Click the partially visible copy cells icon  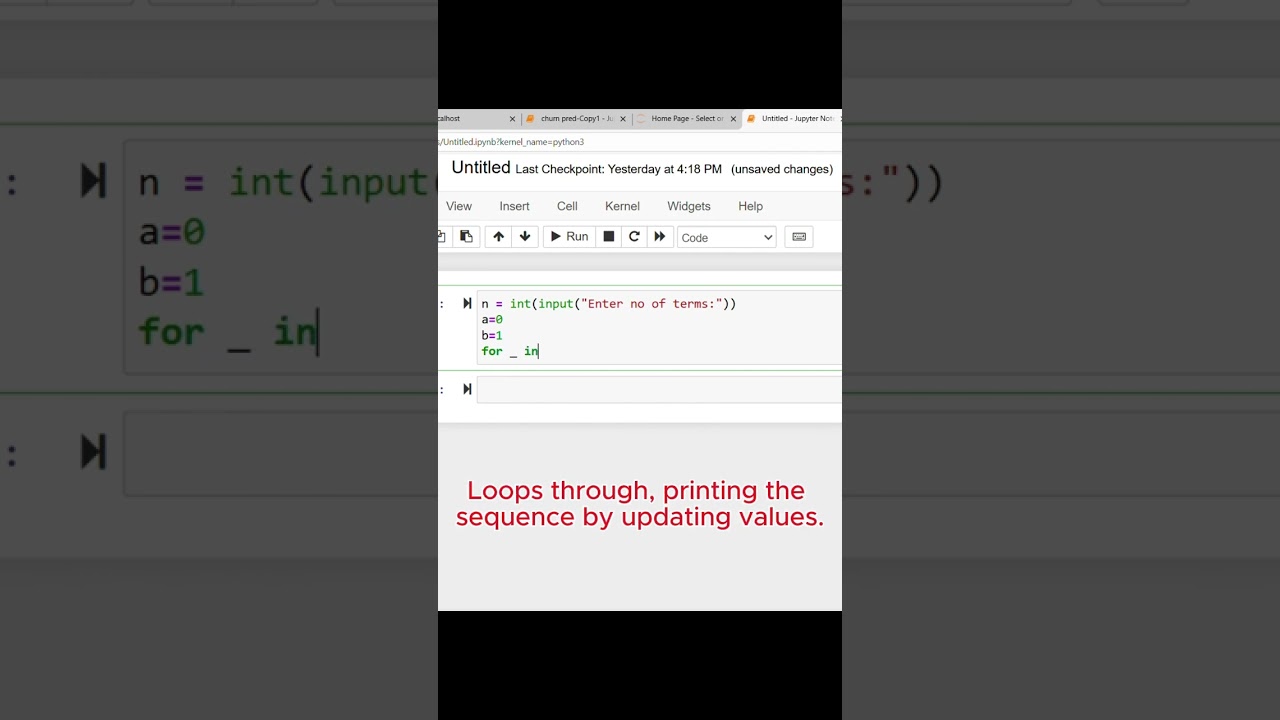coord(441,237)
